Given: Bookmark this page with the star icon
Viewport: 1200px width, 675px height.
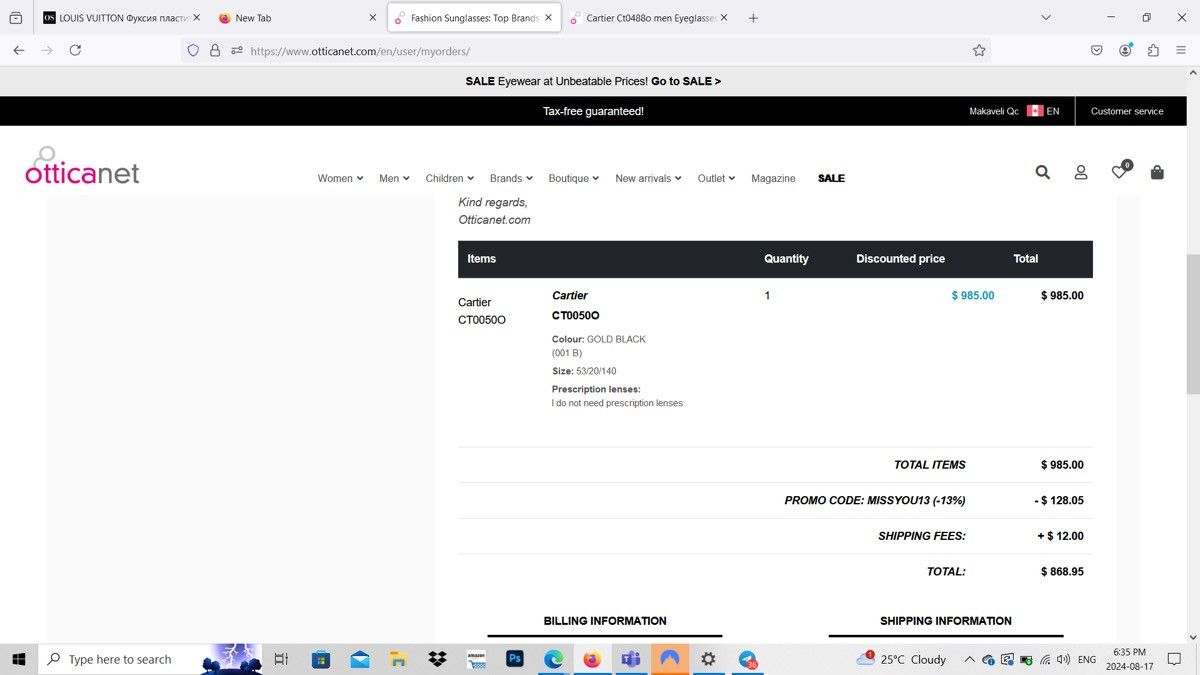Looking at the screenshot, I should (x=979, y=50).
